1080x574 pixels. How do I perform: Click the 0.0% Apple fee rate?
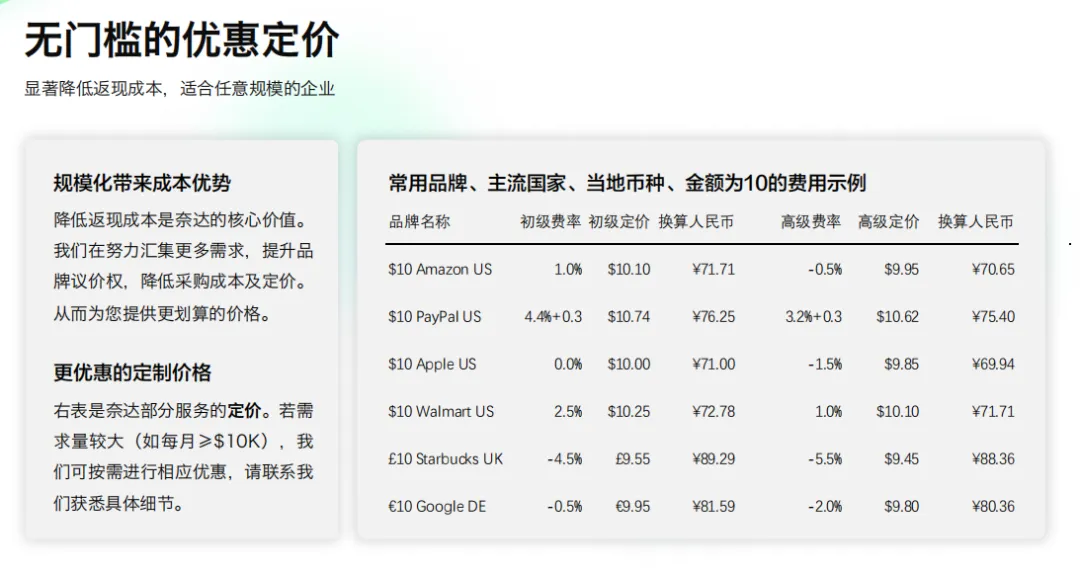(x=568, y=365)
